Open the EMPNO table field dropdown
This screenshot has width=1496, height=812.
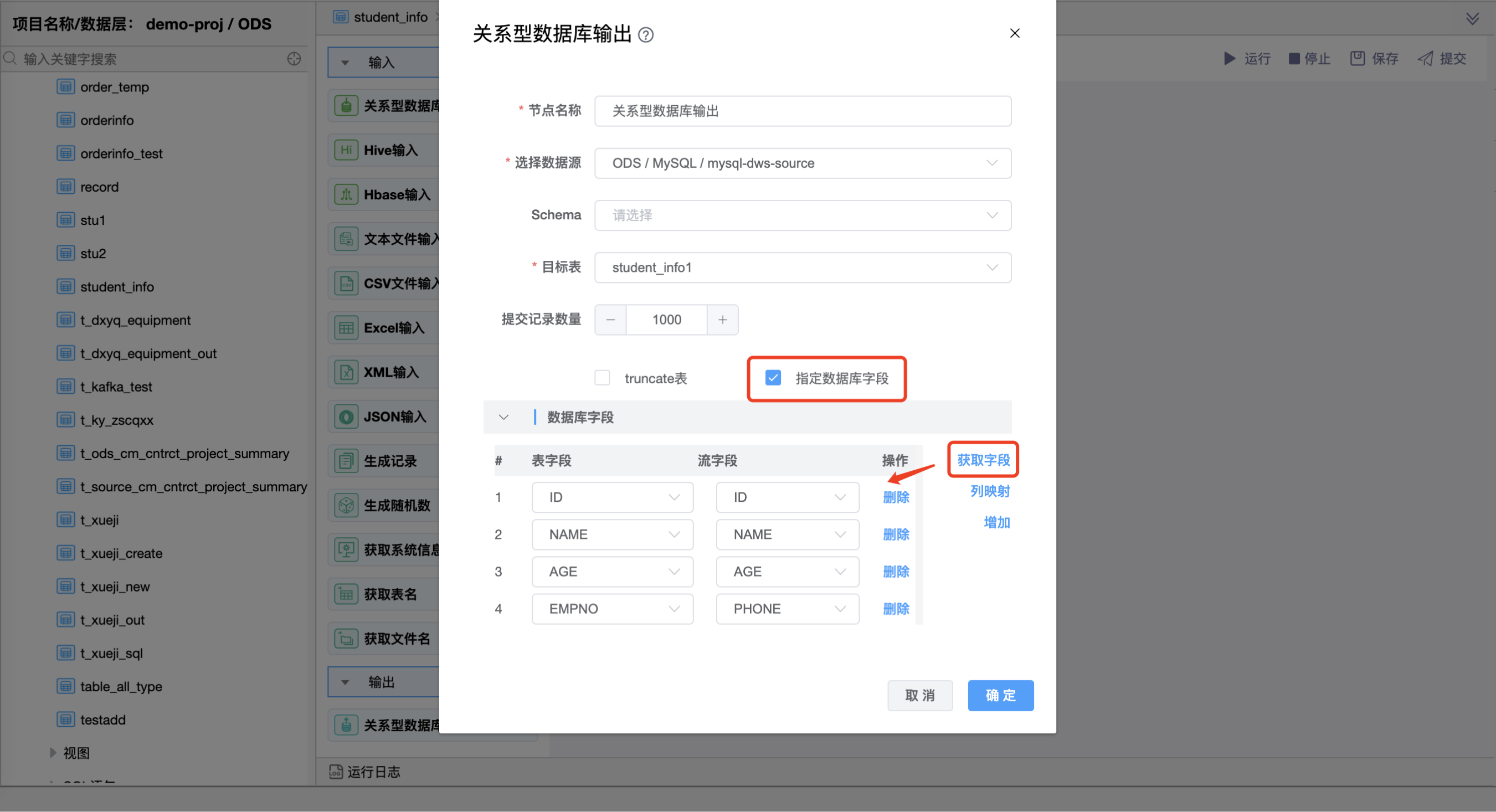pyautogui.click(x=612, y=609)
